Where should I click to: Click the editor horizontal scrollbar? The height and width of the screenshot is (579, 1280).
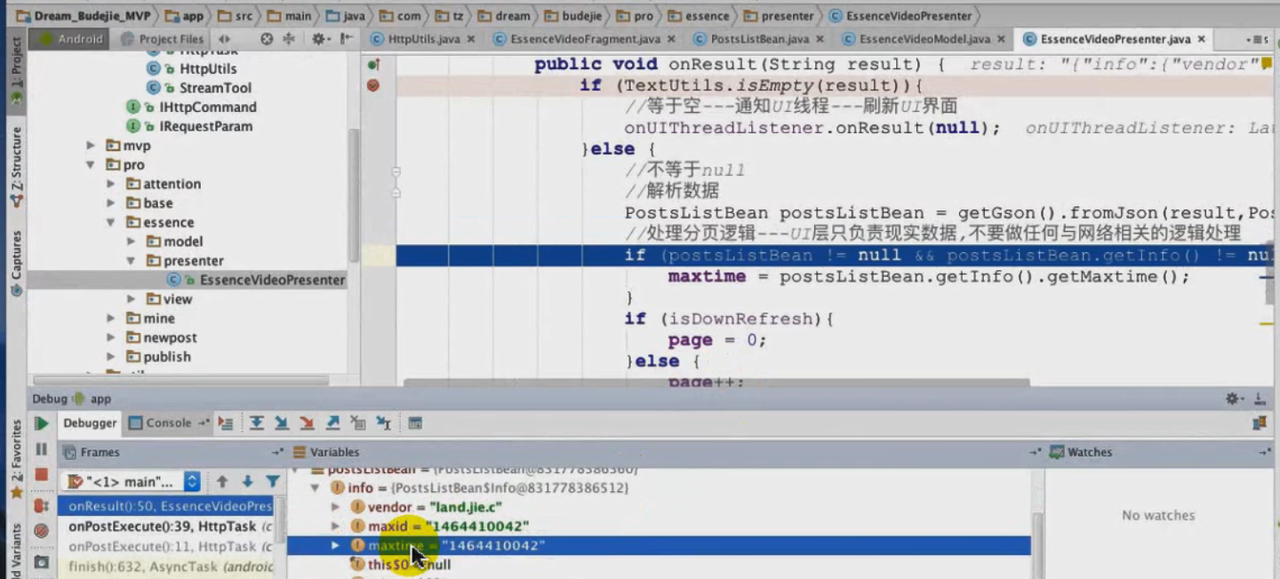pyautogui.click(x=716, y=381)
